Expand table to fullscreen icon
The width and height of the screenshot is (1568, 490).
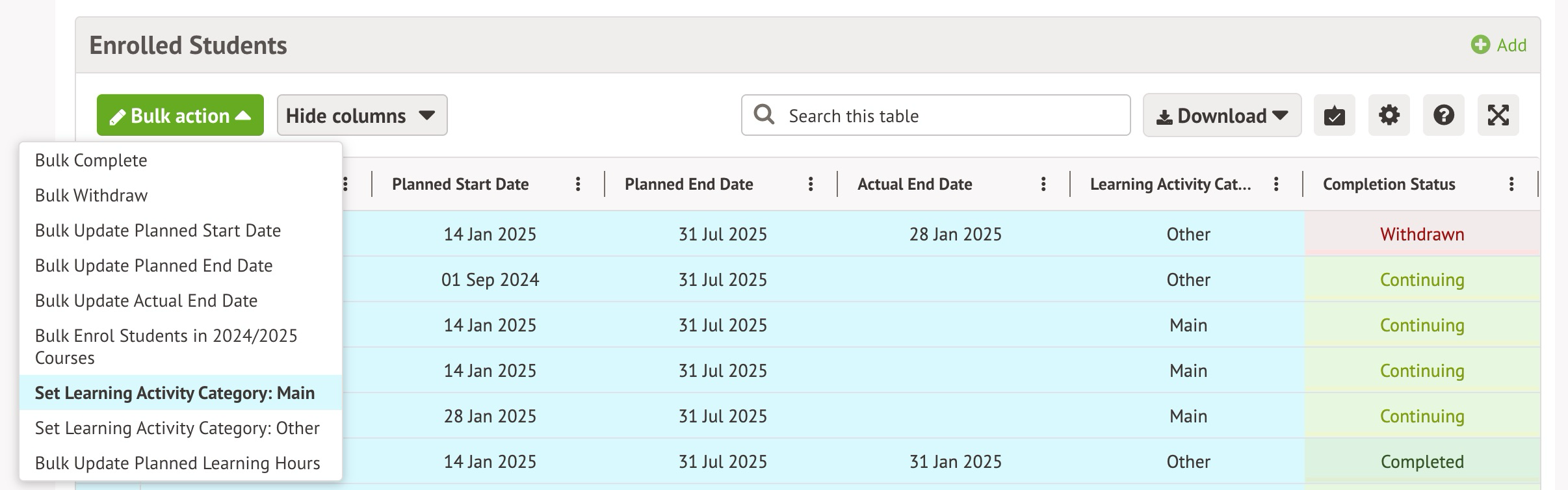1498,116
